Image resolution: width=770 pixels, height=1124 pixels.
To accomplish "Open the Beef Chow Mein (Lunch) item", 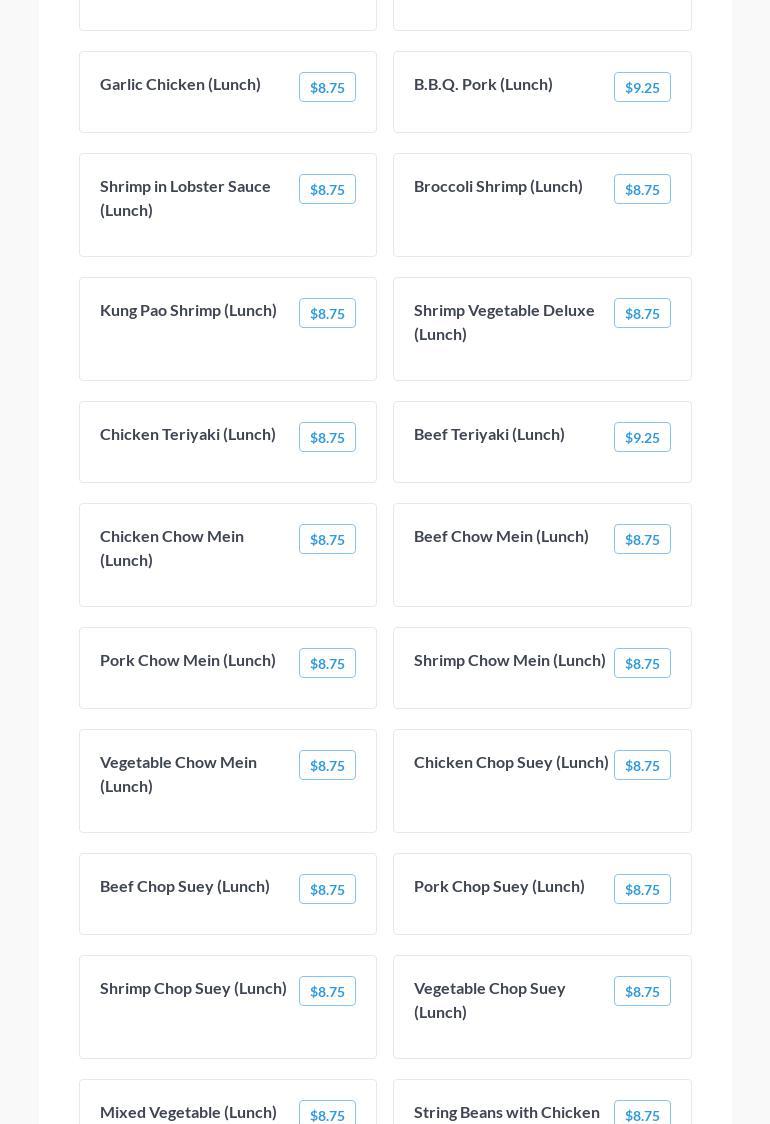I will [x=501, y=537].
